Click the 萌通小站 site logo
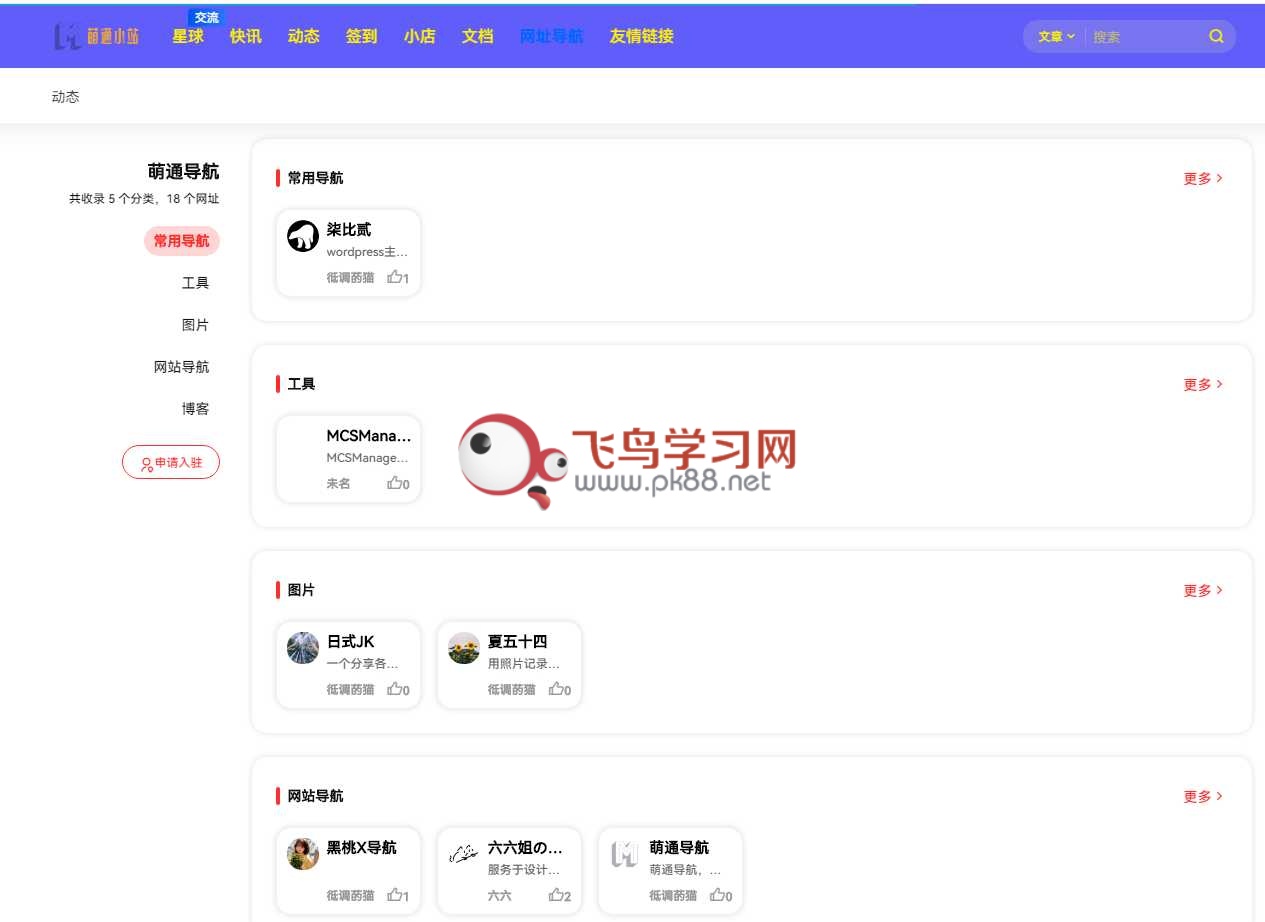Screen dimensions: 1265x922 [97, 37]
